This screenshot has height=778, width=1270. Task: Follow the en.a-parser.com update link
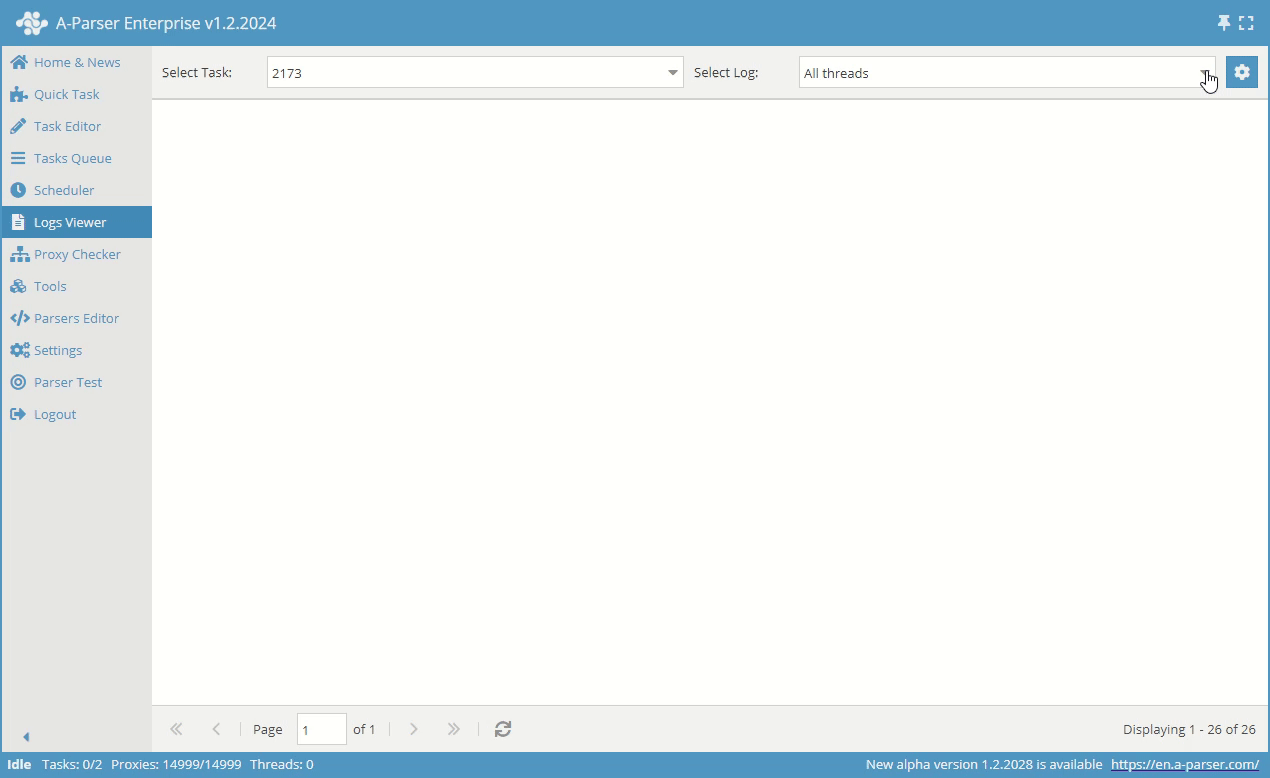click(1188, 763)
